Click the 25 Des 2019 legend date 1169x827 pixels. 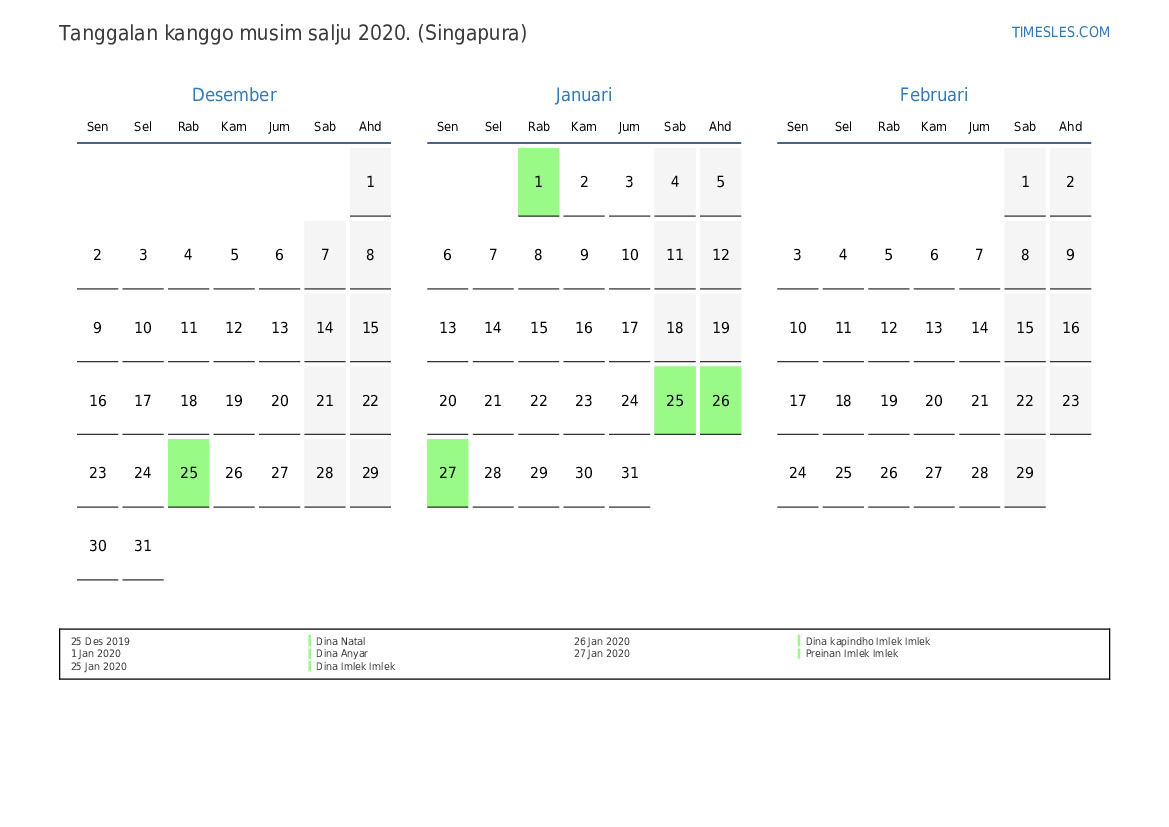pos(100,642)
